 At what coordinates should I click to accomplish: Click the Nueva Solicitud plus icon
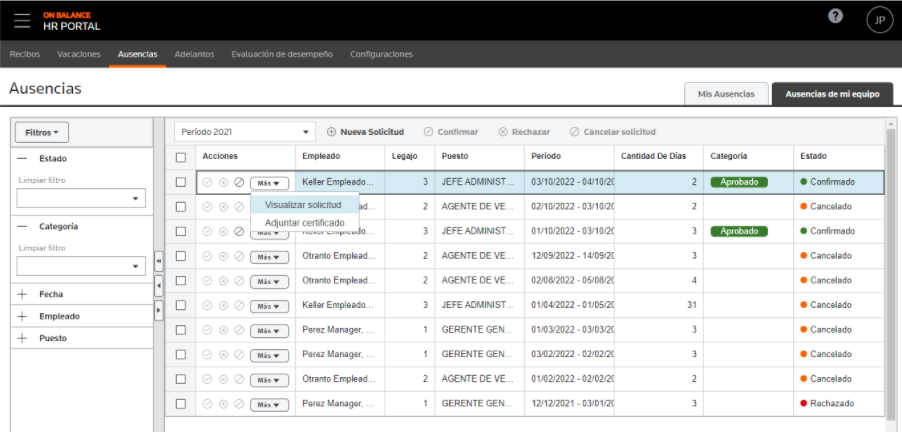point(331,132)
